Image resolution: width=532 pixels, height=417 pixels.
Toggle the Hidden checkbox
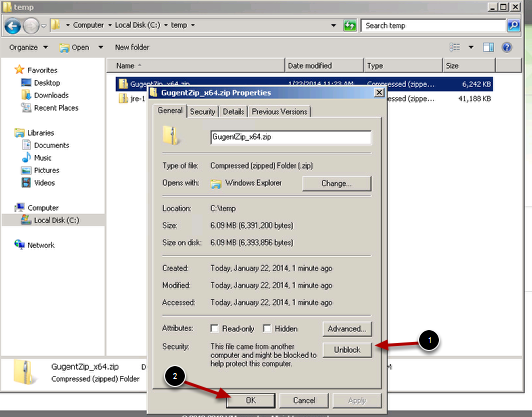coord(267,328)
